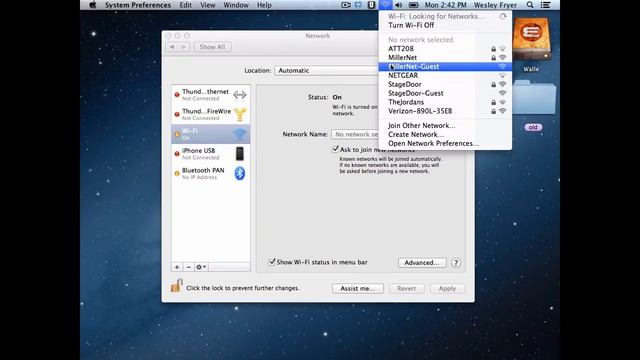This screenshot has height=360, width=640.
Task: Remove the selected service with minus button
Action: click(189, 267)
